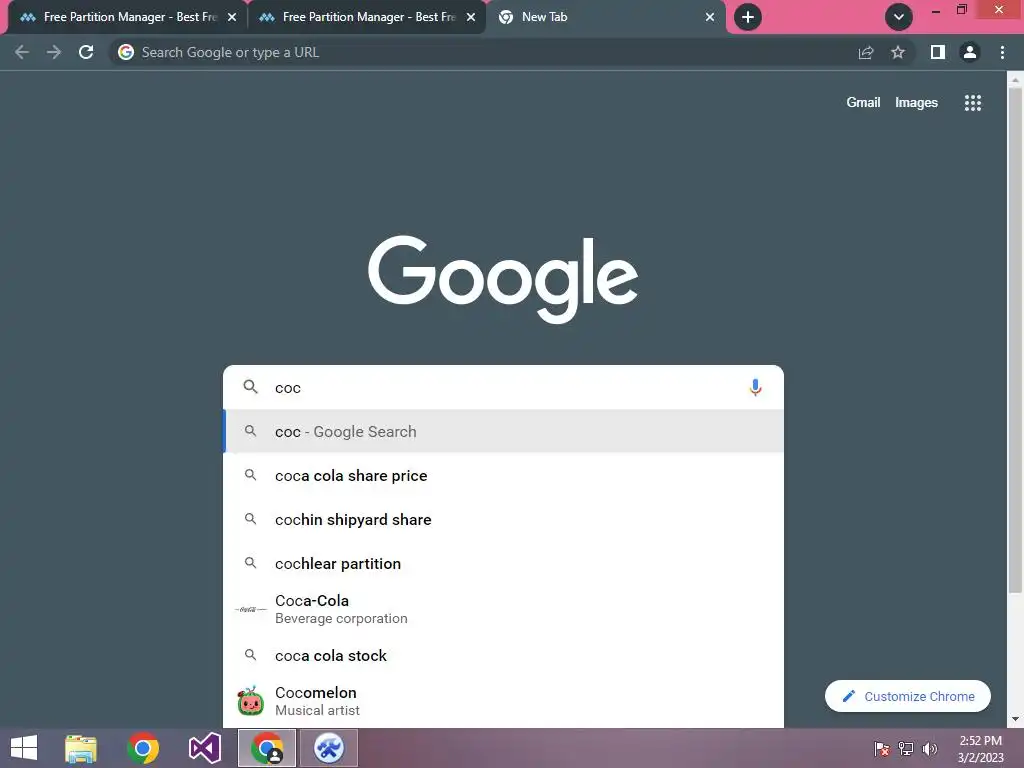Image resolution: width=1024 pixels, height=768 pixels.
Task: Open the side panel icon
Action: [x=938, y=52]
